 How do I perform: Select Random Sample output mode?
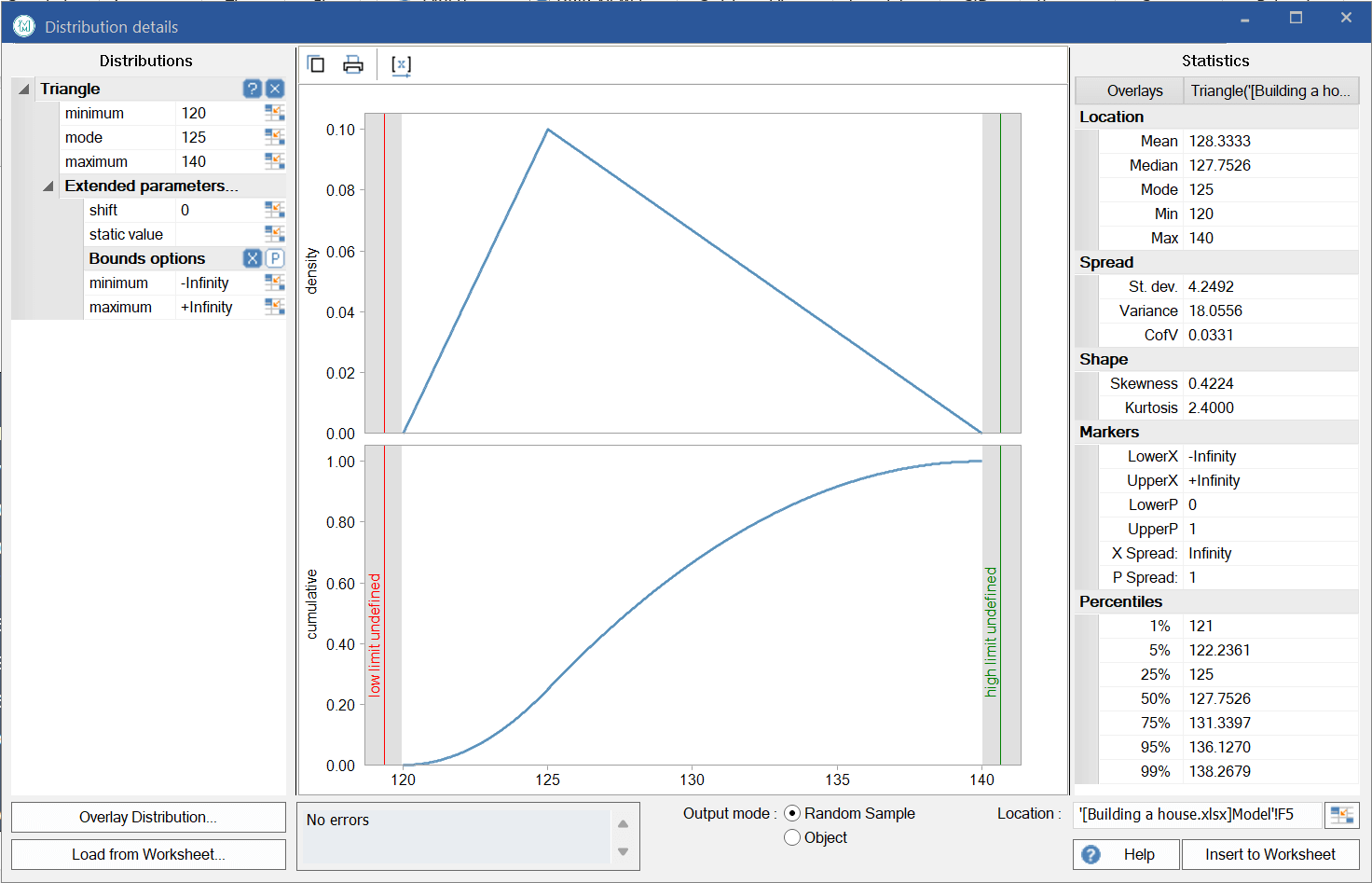coord(792,813)
